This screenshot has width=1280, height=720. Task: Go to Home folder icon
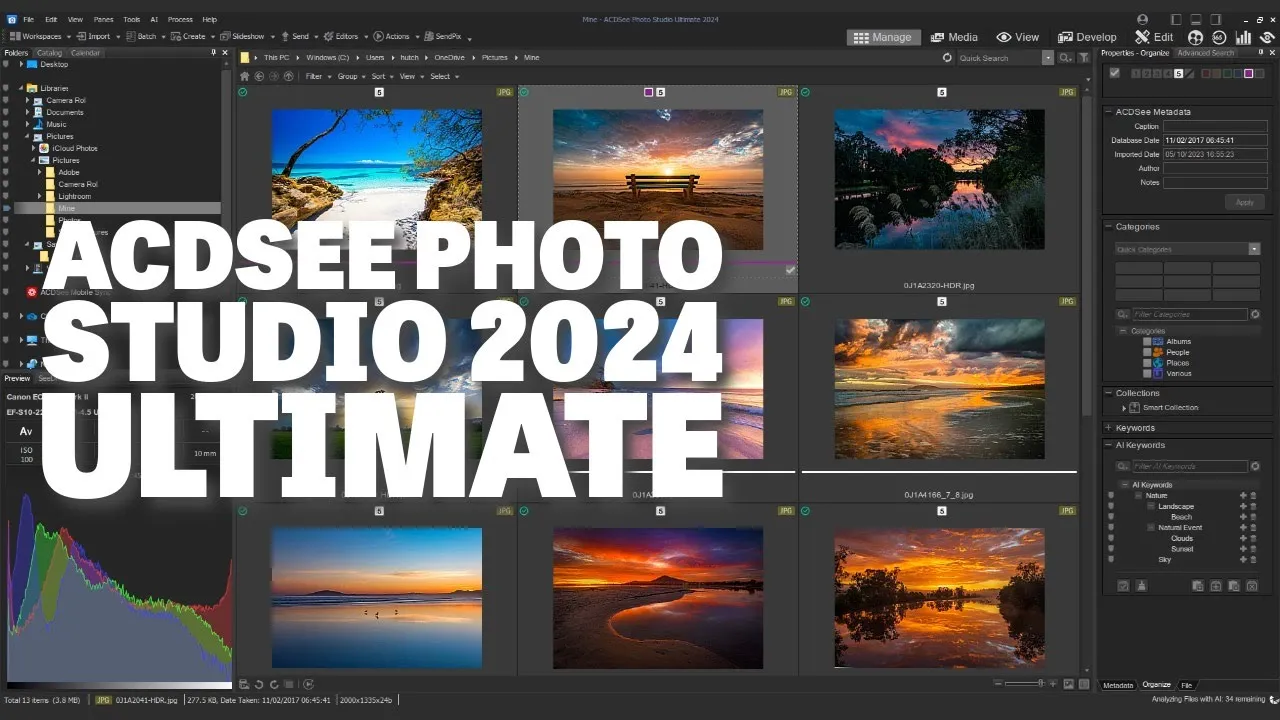(245, 76)
